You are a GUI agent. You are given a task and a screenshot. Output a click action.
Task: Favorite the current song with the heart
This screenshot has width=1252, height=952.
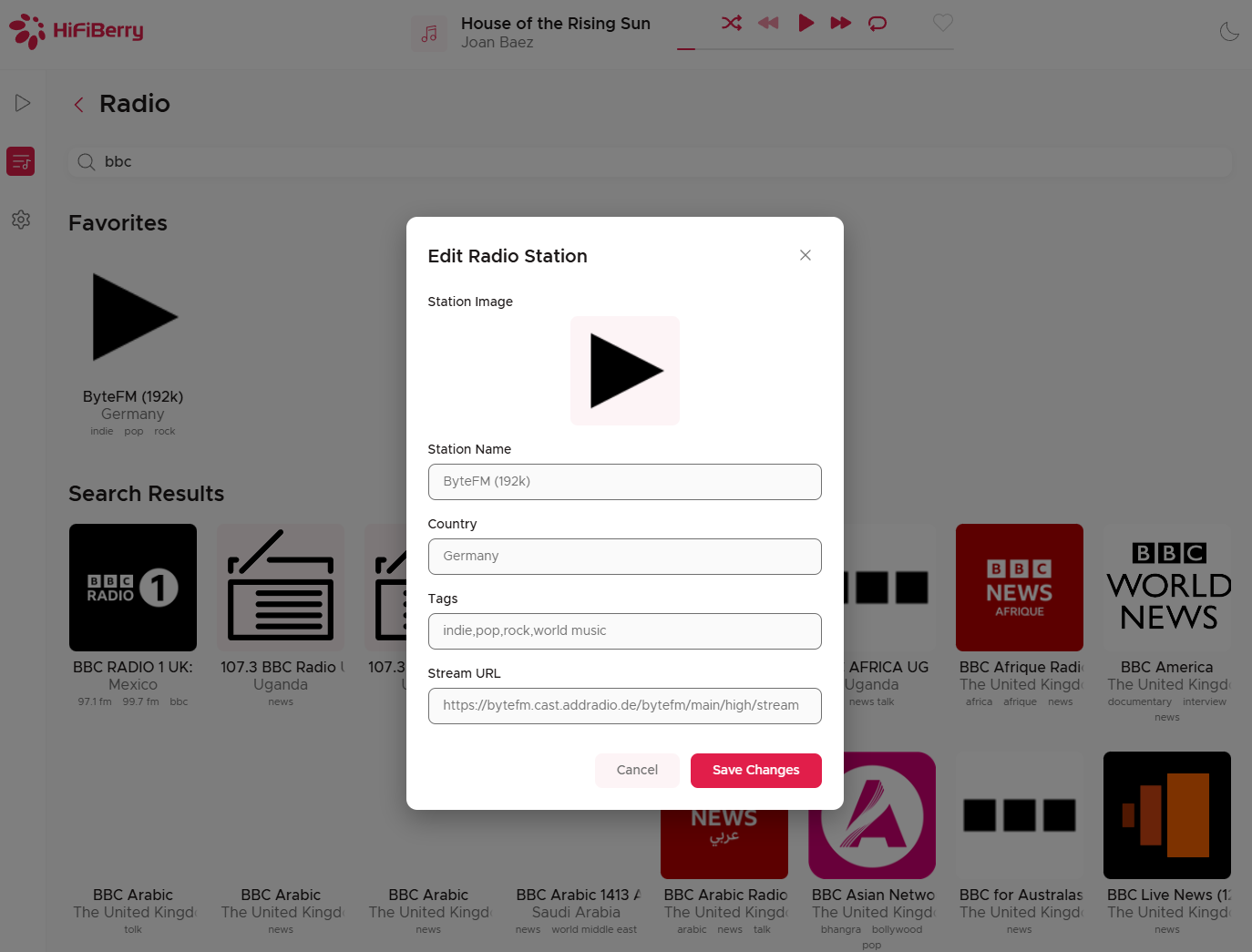(x=943, y=22)
